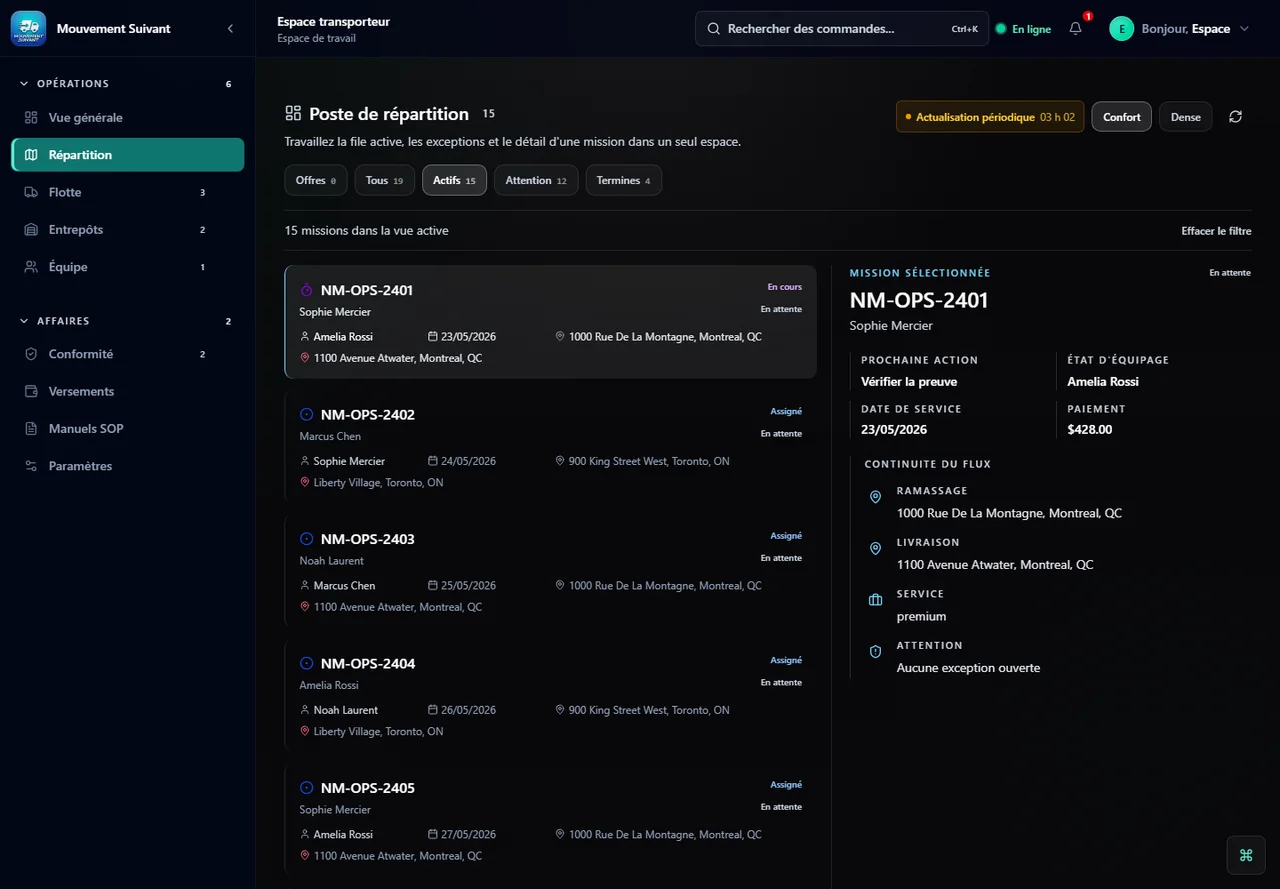Click the Entrepôts sidebar icon
This screenshot has width=1280, height=889.
31,230
